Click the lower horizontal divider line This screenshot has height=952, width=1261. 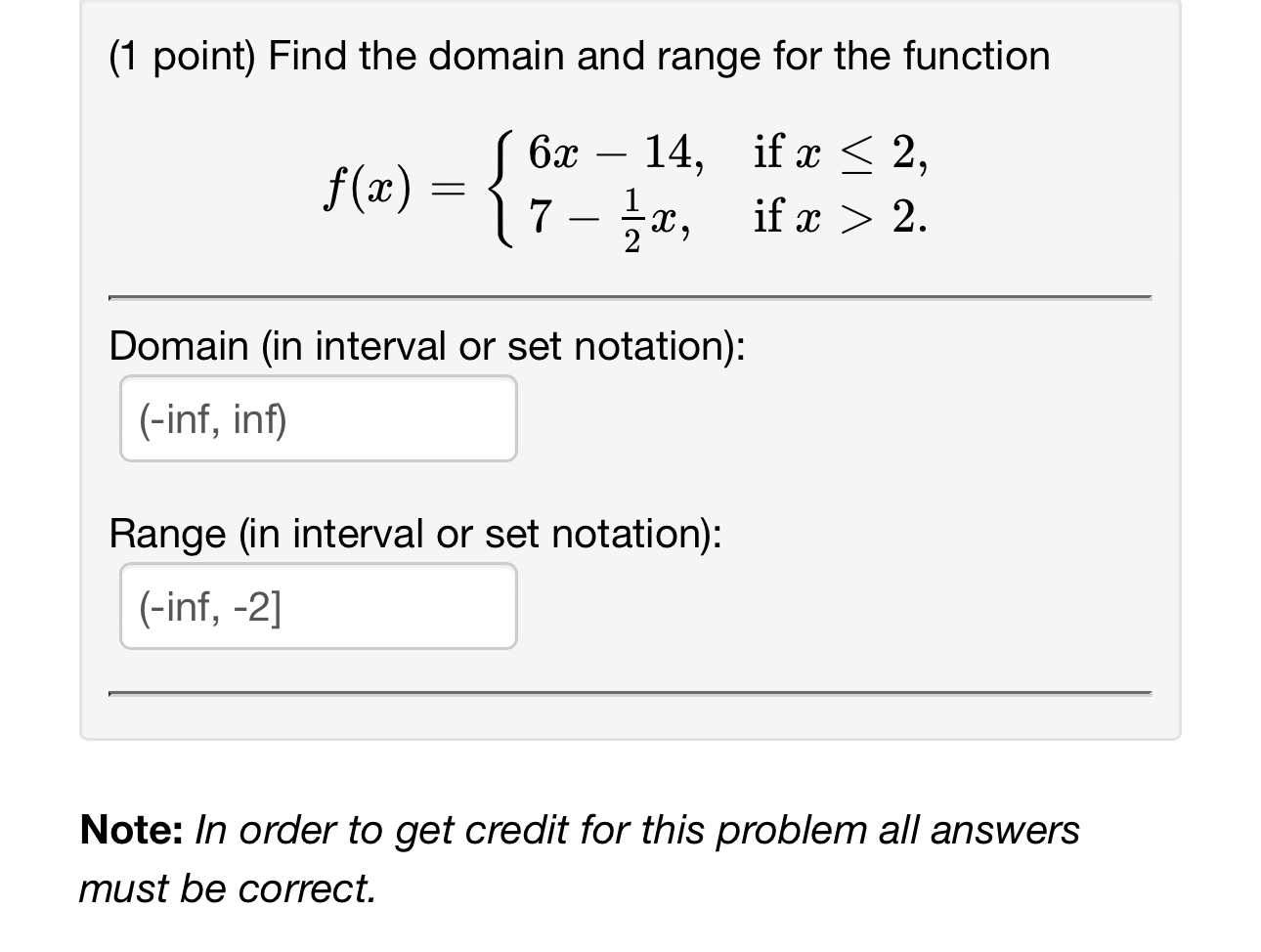[x=630, y=694]
